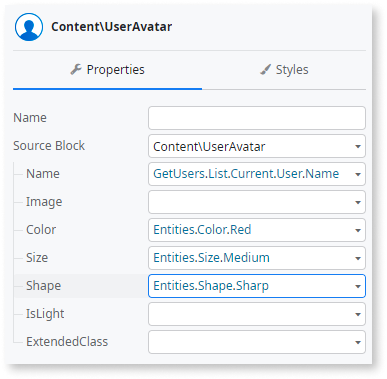The width and height of the screenshot is (387, 379).
Task: Select the Image property label
Action: (44, 202)
